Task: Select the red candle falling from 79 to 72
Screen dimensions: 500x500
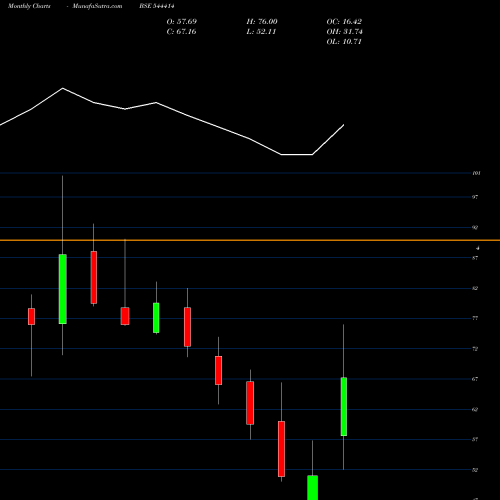Action: click(x=187, y=327)
